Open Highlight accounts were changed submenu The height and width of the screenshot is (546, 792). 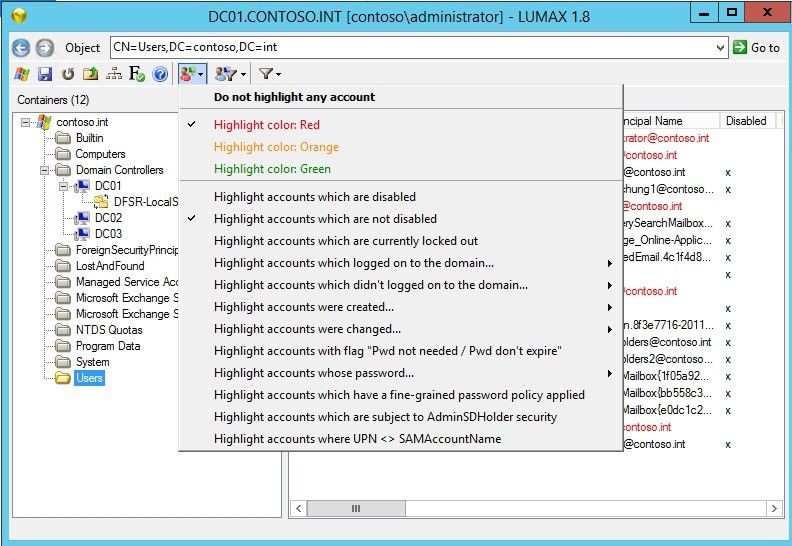pos(401,329)
